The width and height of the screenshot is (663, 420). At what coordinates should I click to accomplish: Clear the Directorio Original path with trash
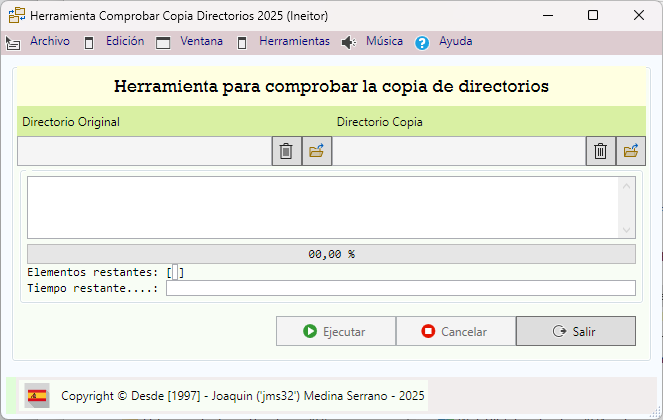click(x=286, y=151)
